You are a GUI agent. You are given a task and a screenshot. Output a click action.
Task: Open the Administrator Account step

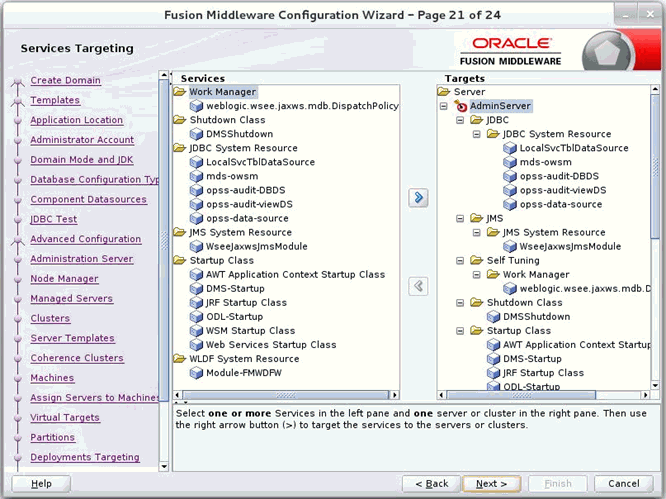tap(82, 140)
